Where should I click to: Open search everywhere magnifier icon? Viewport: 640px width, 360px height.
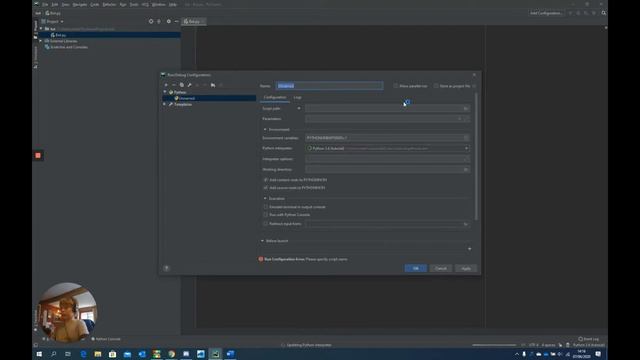(604, 13)
